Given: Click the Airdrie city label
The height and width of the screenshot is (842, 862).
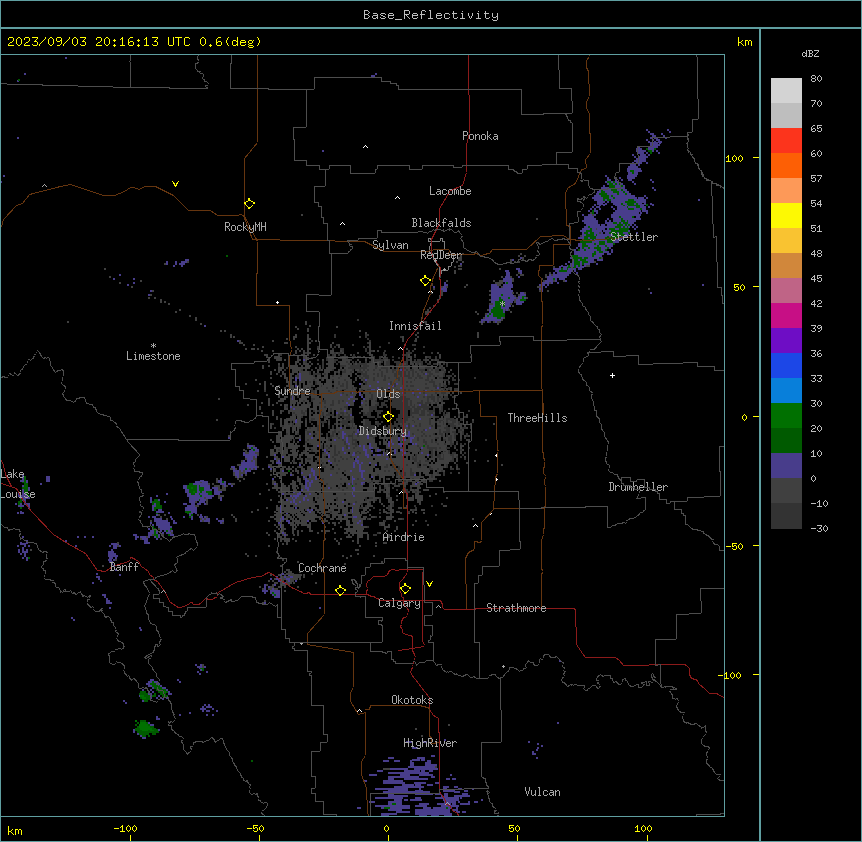Looking at the screenshot, I should point(404,537).
